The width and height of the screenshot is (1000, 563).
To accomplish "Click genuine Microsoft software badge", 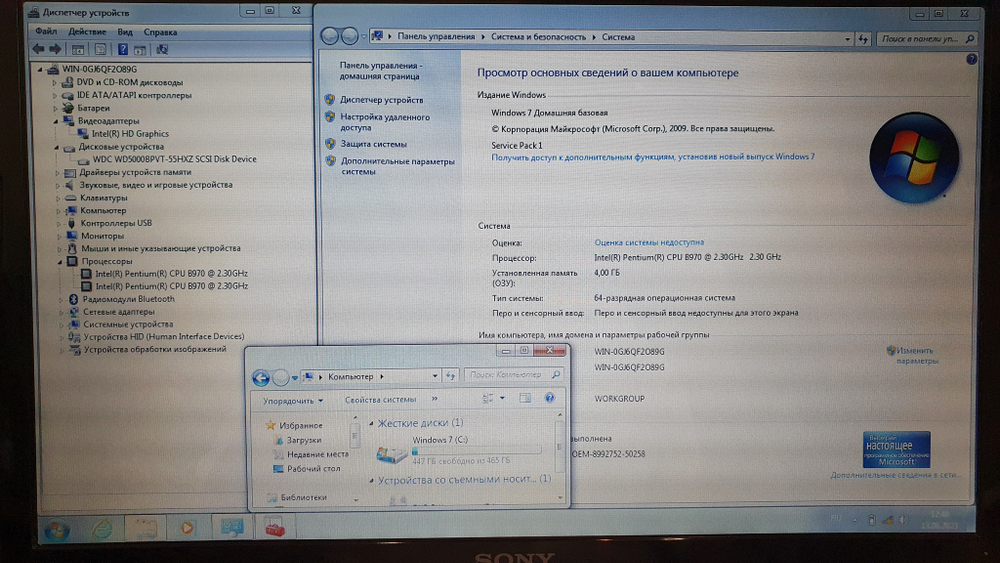I will tap(896, 450).
